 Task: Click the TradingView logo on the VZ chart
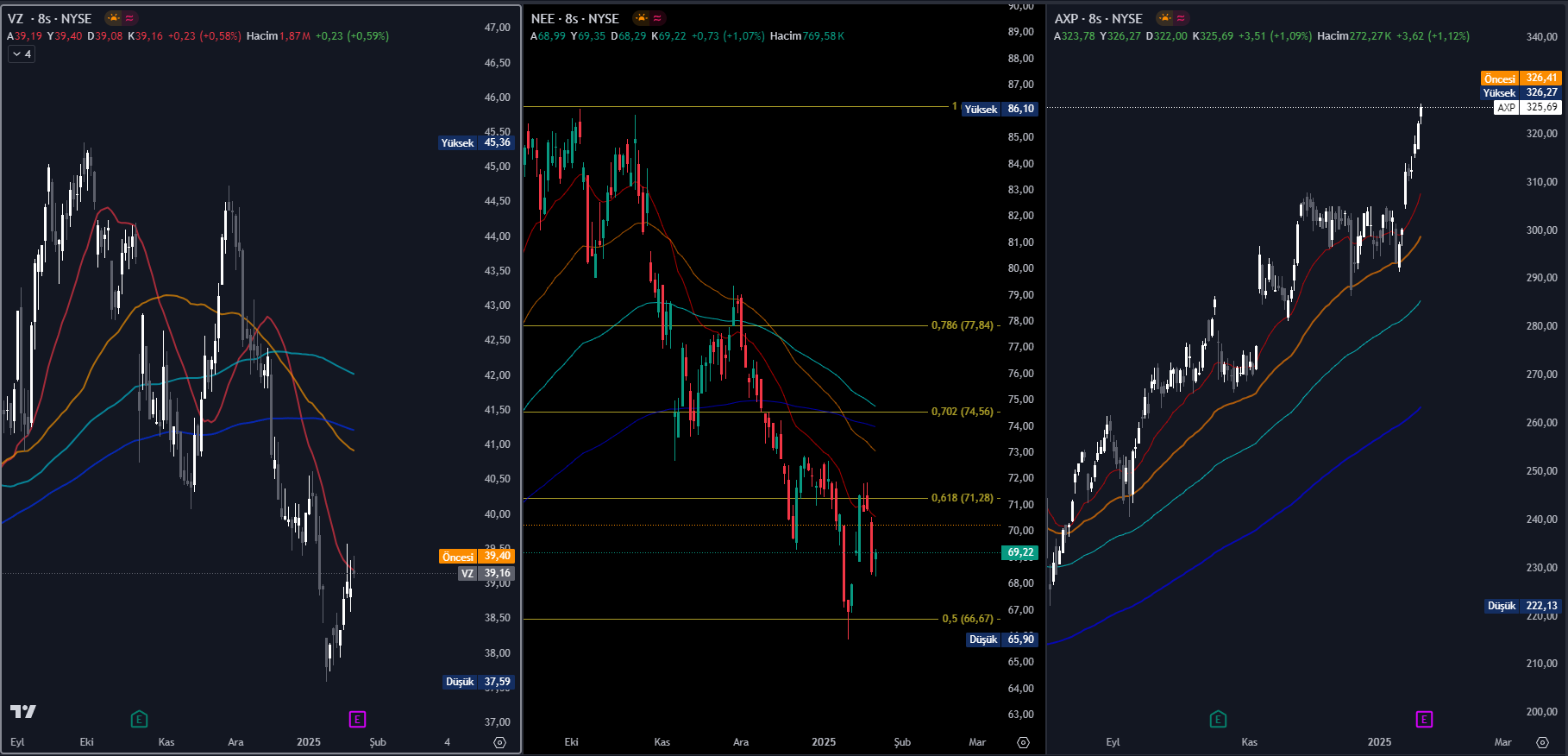[23, 711]
